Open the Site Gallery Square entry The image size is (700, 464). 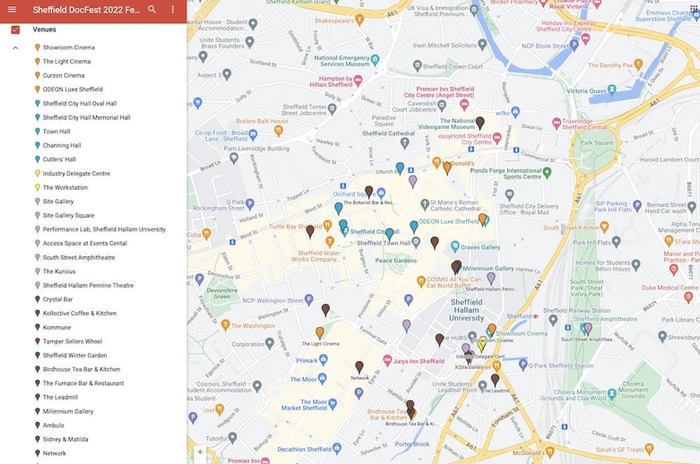69,215
